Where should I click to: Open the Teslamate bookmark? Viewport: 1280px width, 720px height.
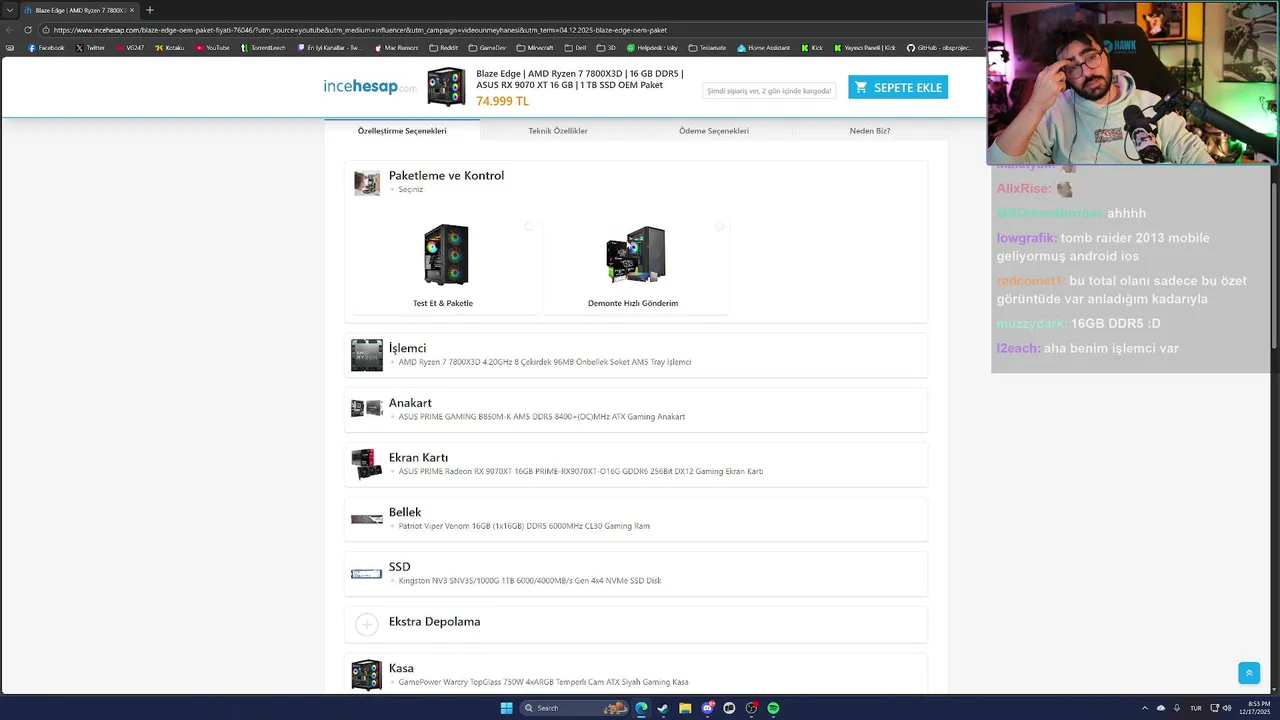point(707,47)
